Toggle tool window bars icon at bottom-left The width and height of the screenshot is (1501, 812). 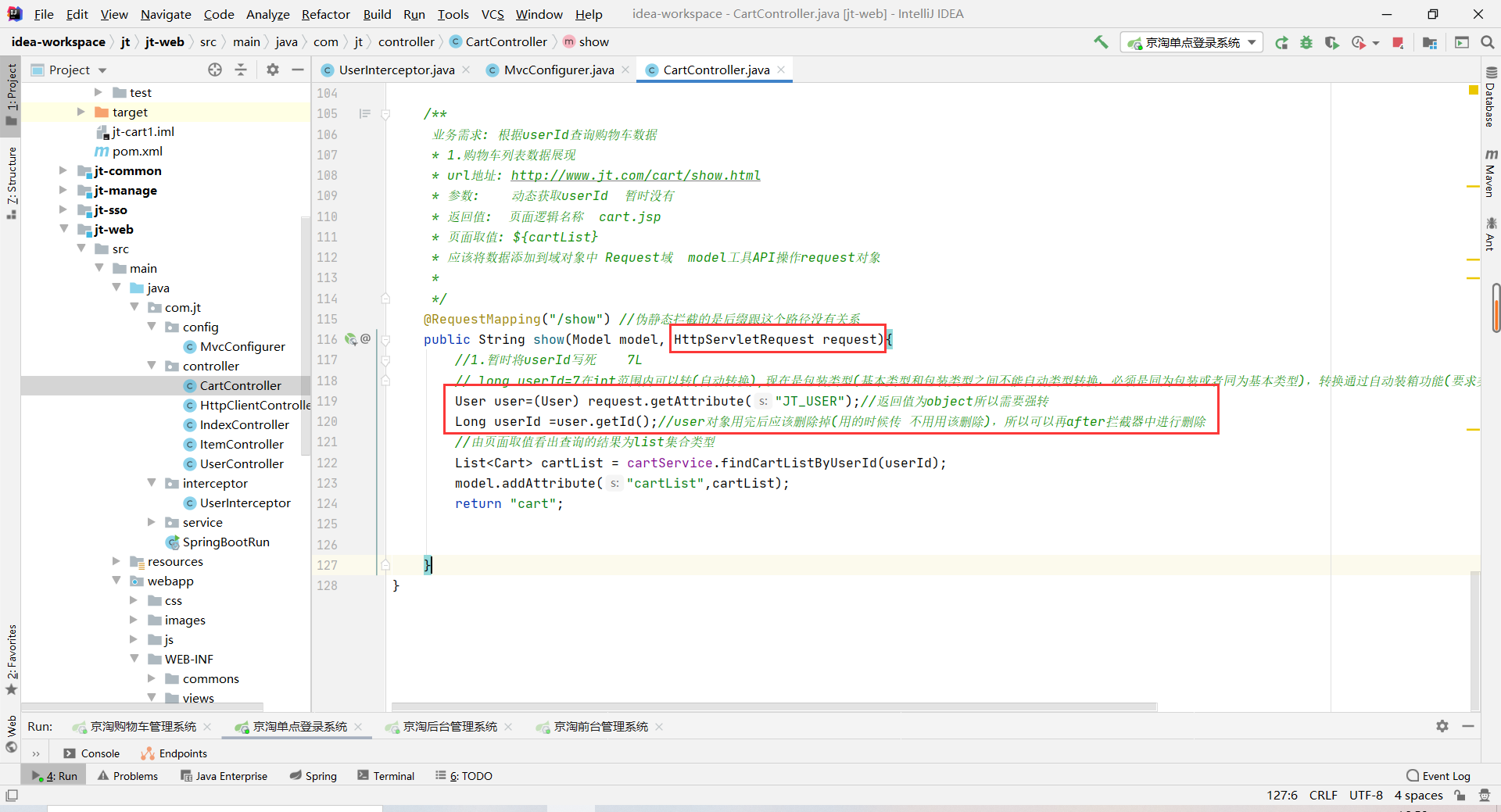tap(11, 796)
